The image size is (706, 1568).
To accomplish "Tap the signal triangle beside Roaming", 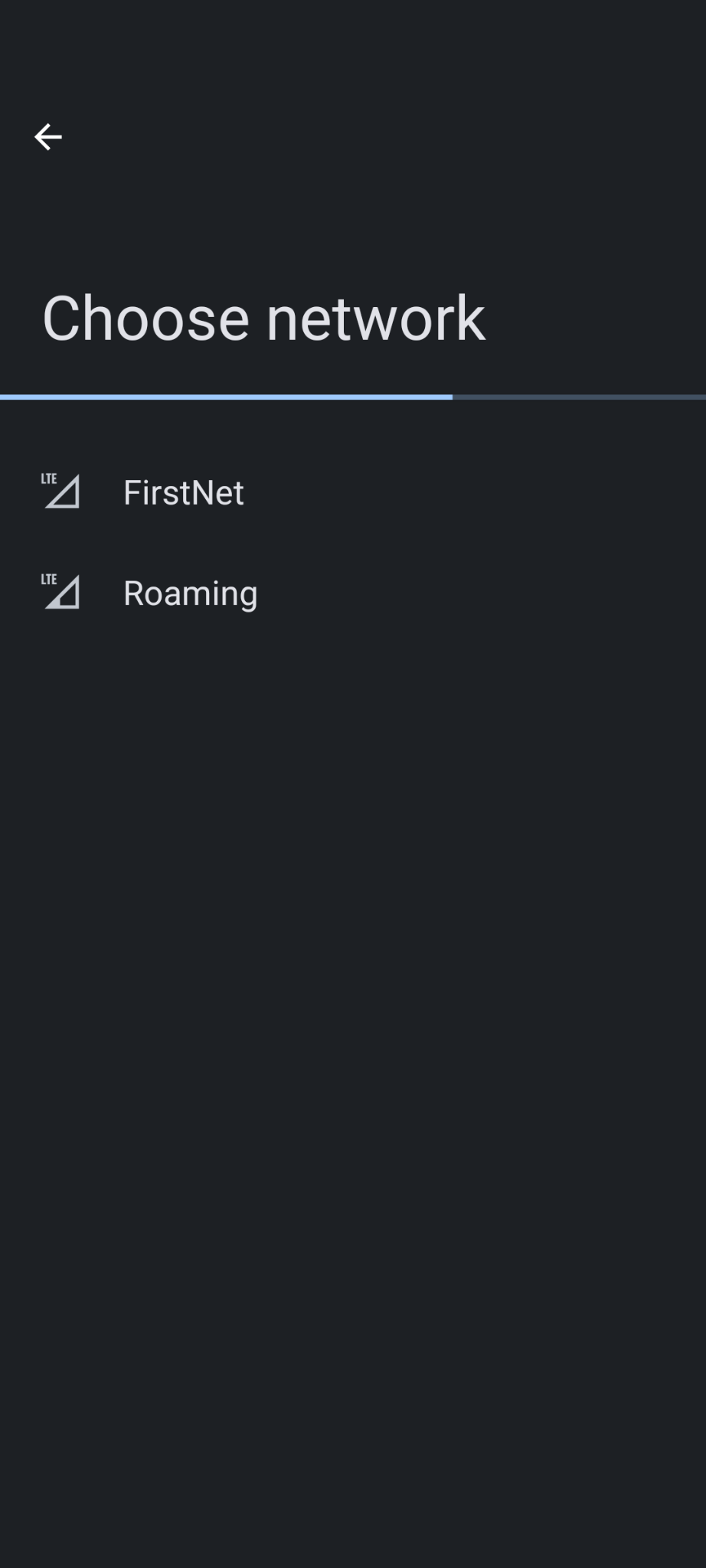I will click(64, 595).
